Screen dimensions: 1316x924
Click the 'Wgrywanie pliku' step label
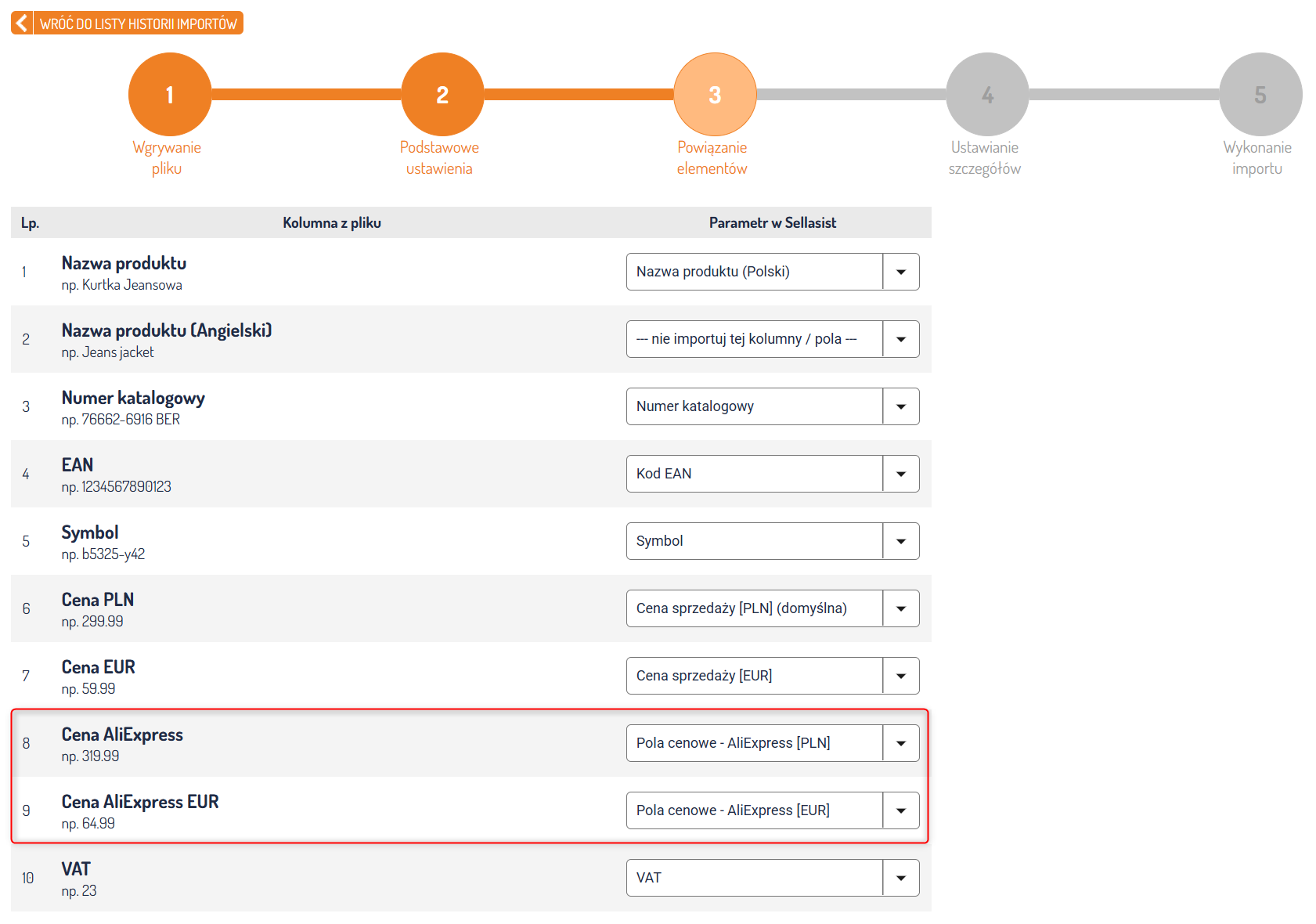[167, 158]
